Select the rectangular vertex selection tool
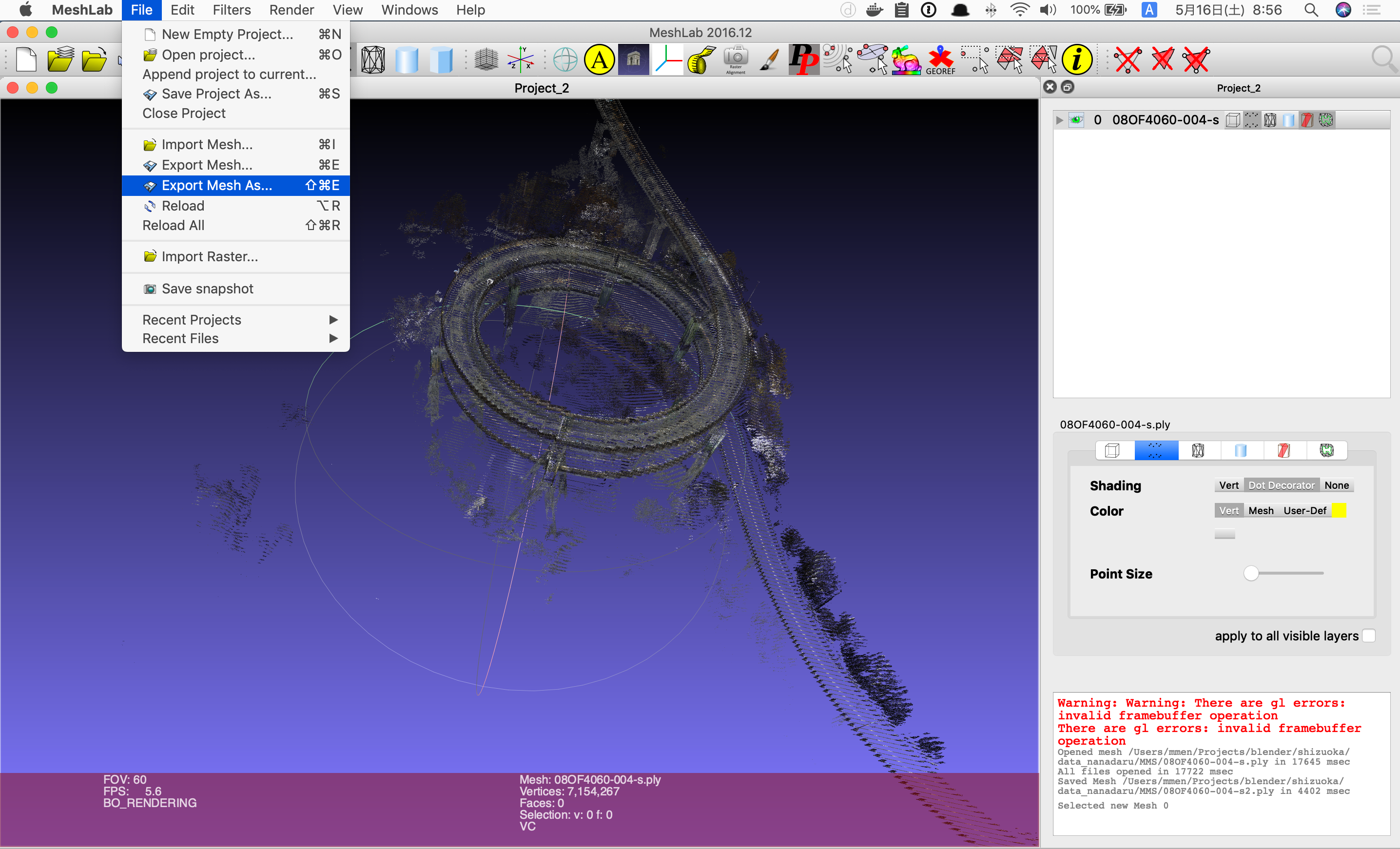 [975, 59]
